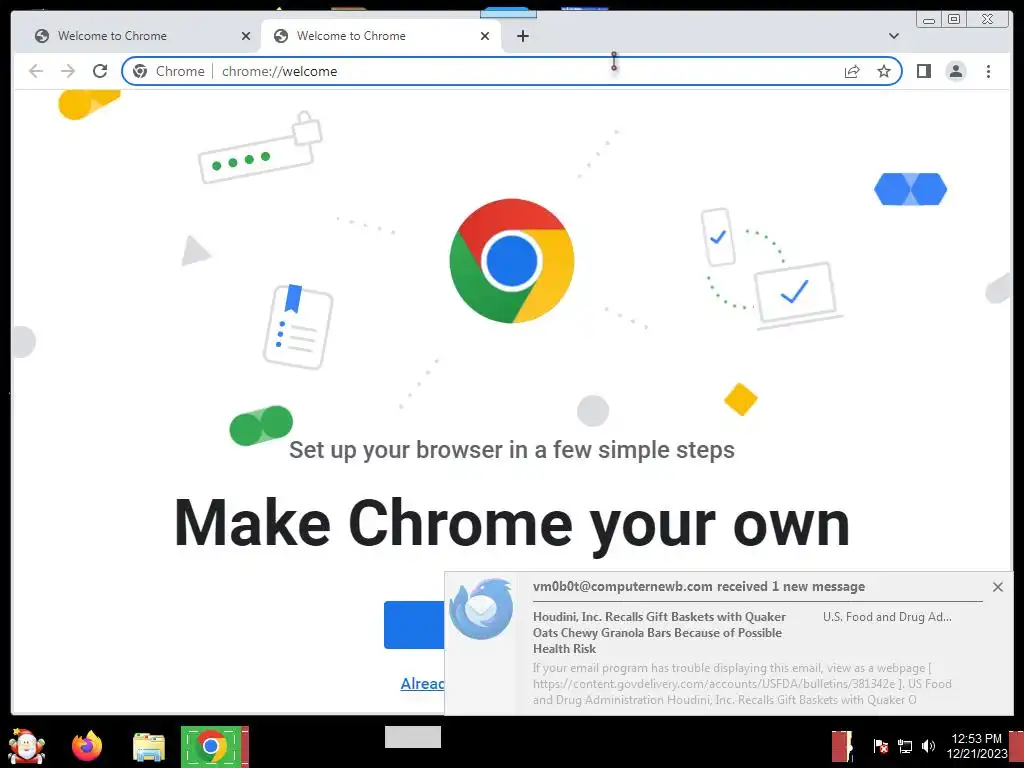Reload the chrome://welcome page
The height and width of the screenshot is (768, 1024).
point(100,71)
